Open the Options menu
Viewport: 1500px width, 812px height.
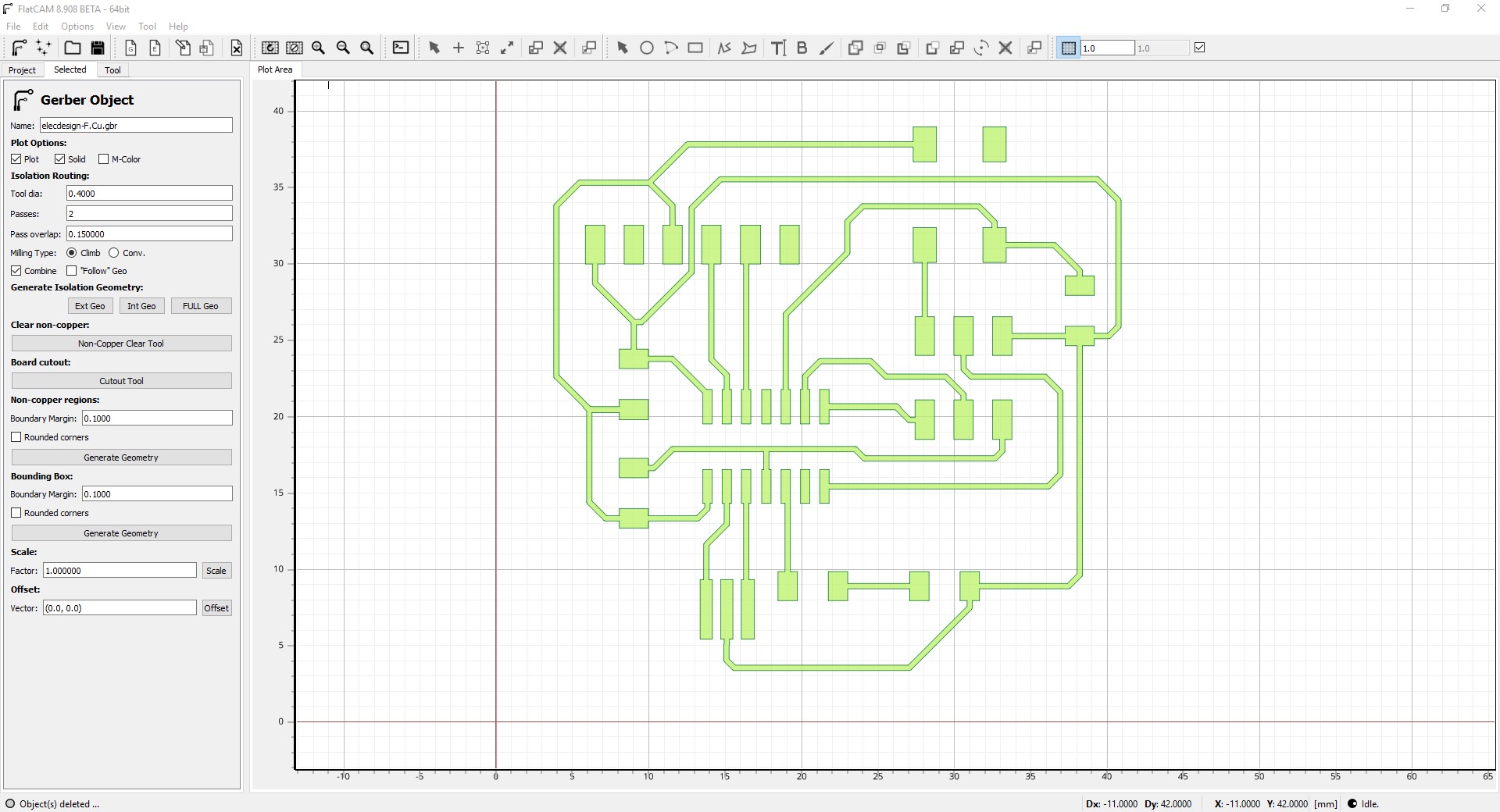click(77, 26)
